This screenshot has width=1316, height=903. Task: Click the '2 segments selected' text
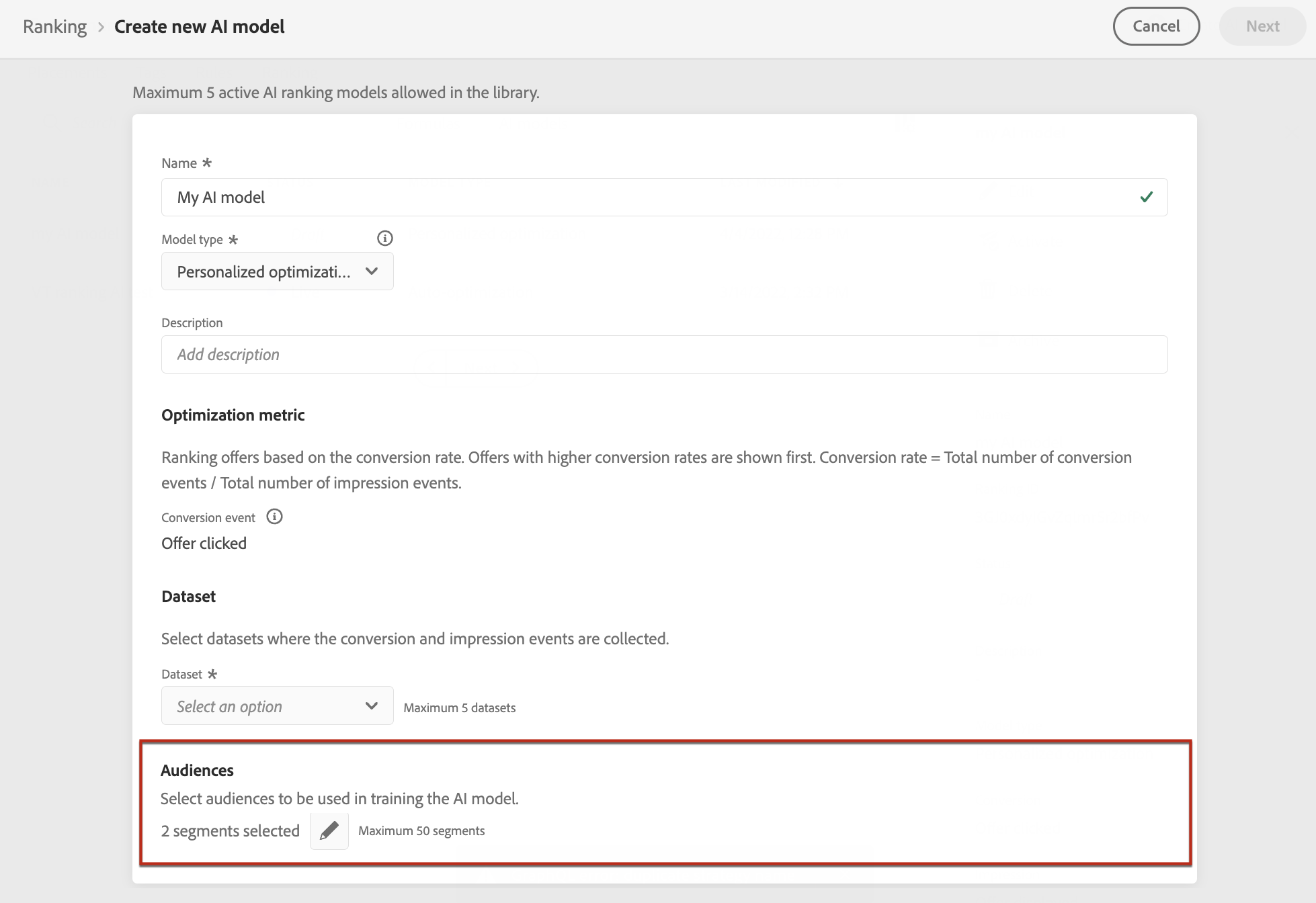(230, 831)
